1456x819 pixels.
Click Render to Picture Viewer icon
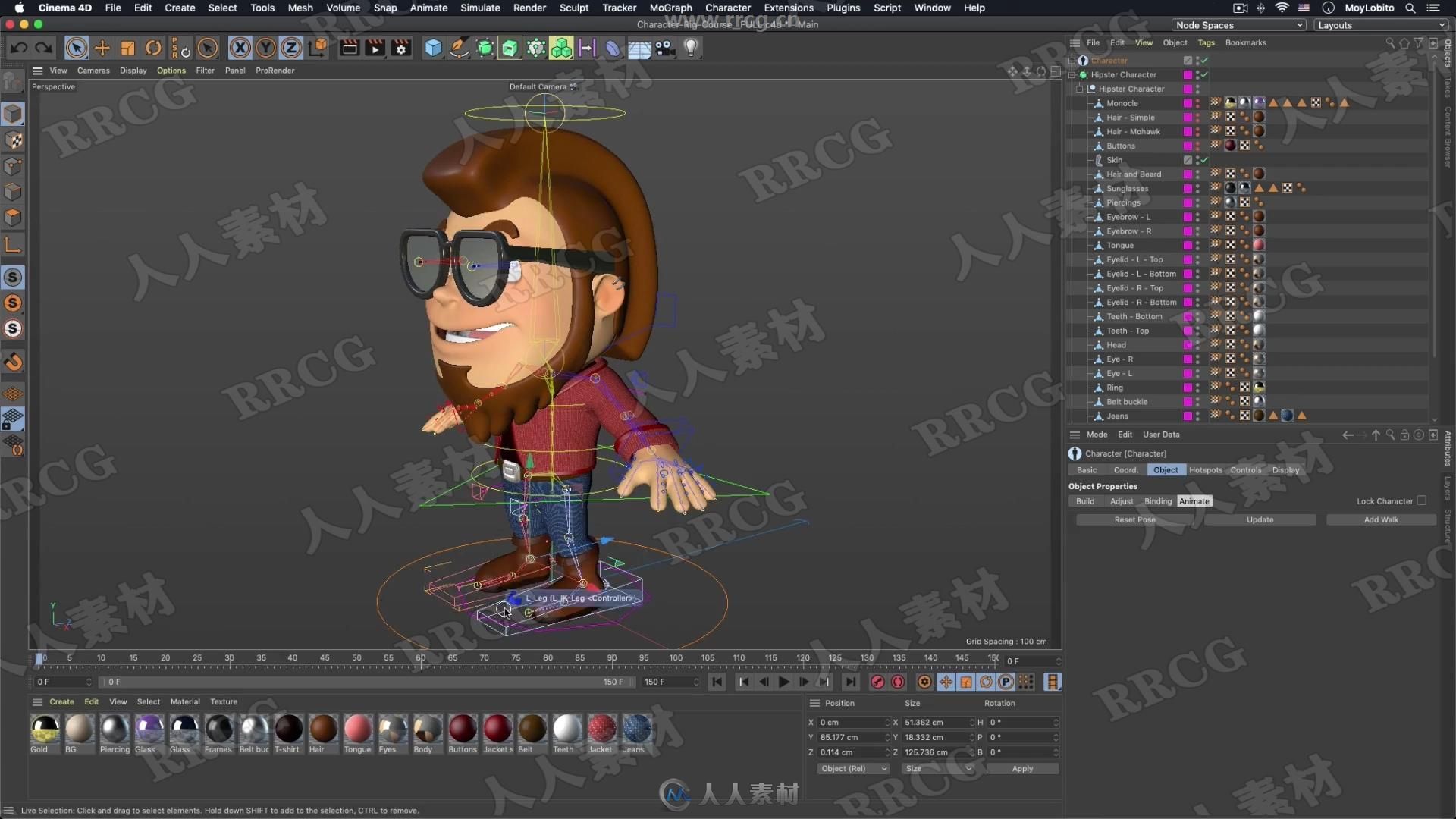click(375, 48)
